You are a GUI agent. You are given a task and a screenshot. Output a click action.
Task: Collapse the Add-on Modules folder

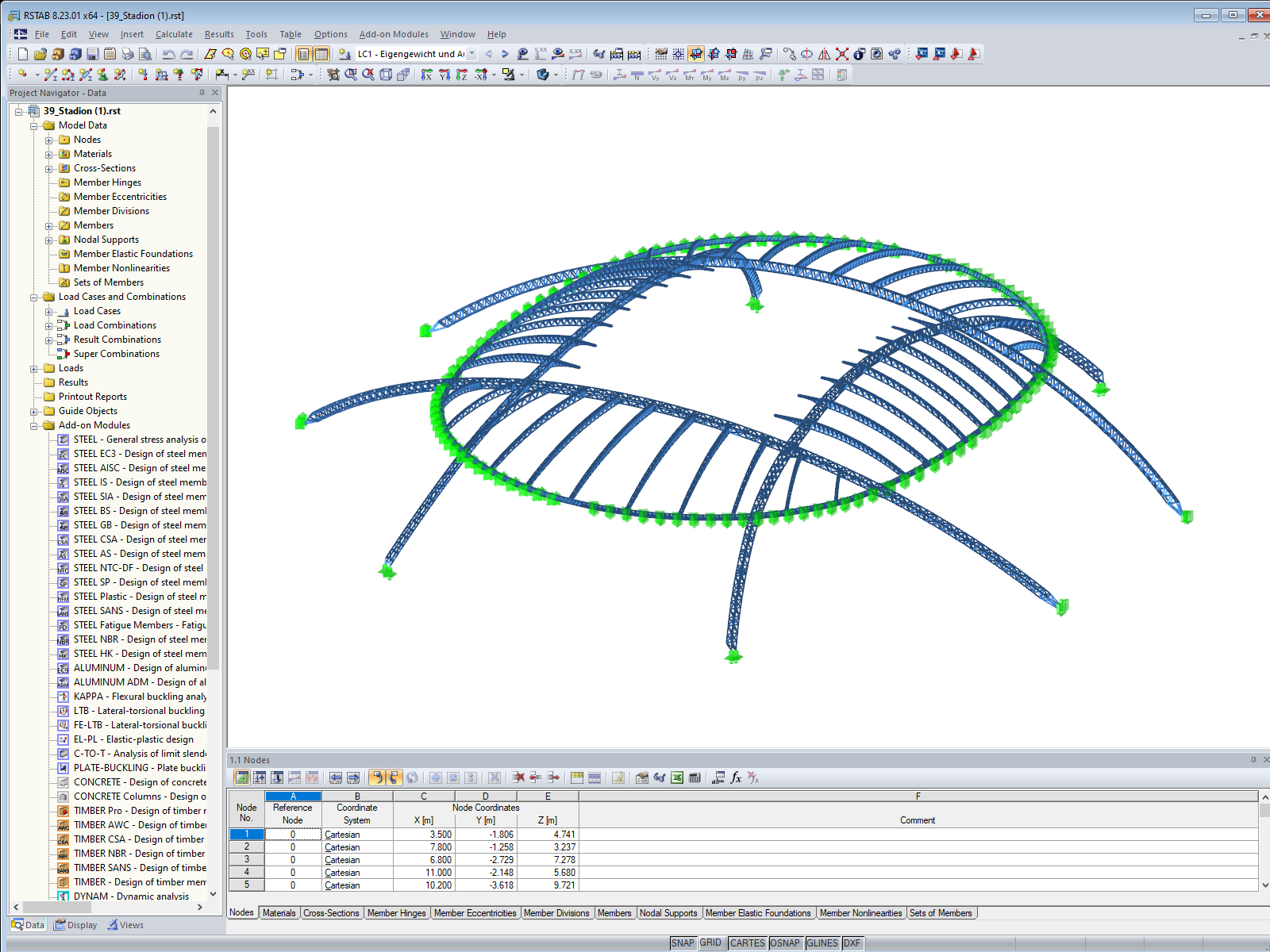[34, 425]
